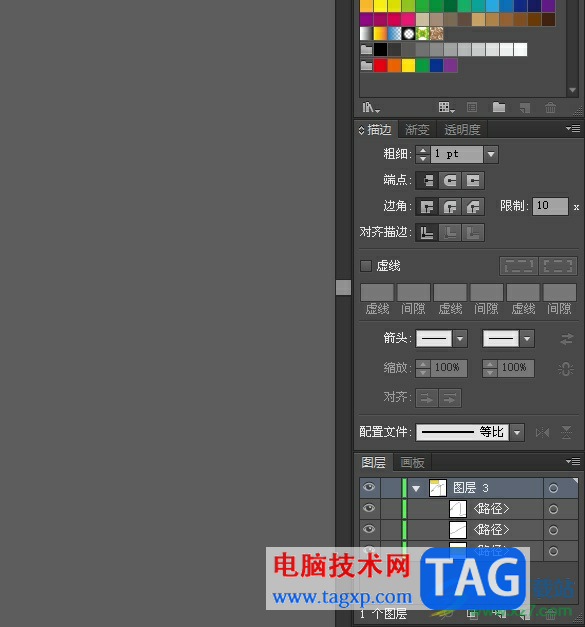Click the swatches panel scroll-down arrow

[x=573, y=90]
